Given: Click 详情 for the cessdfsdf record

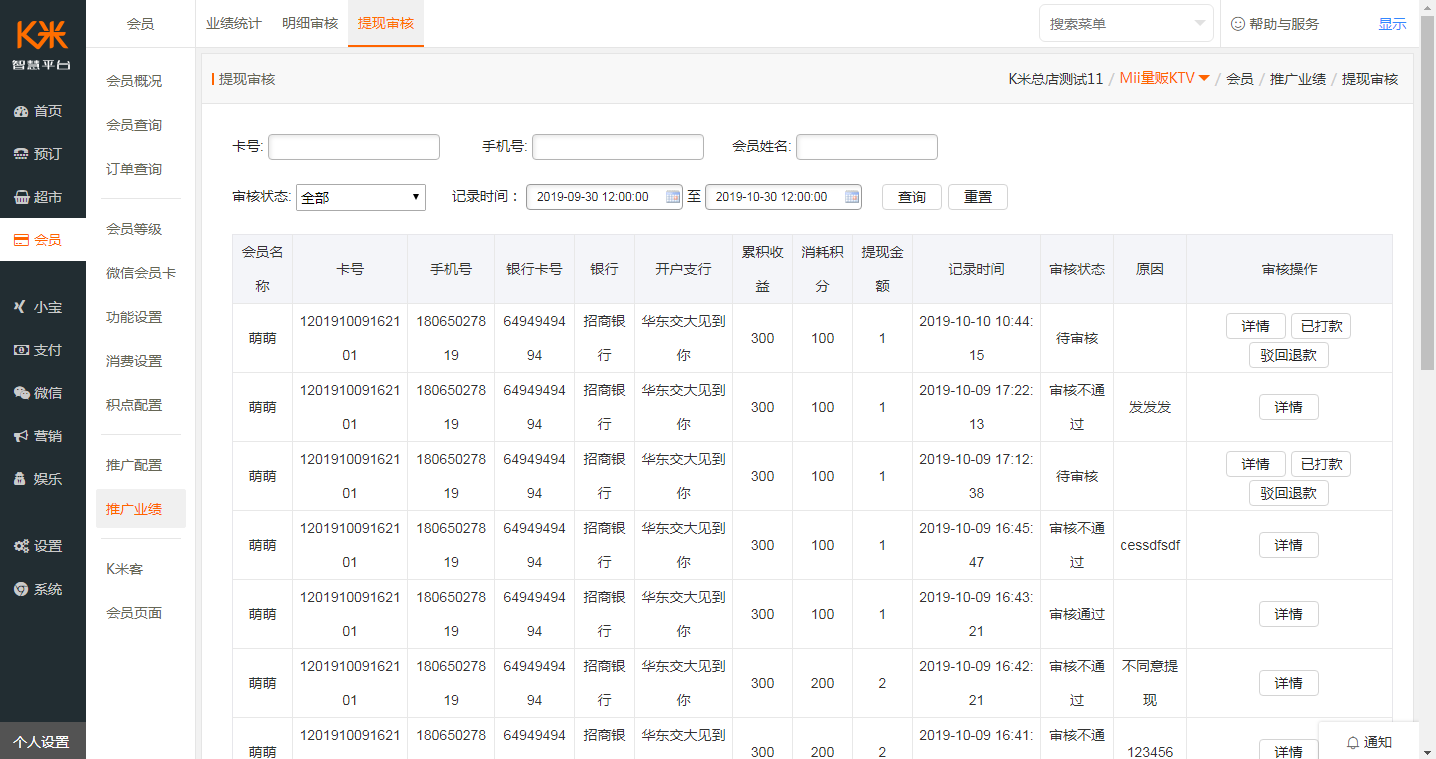Looking at the screenshot, I should [1289, 545].
